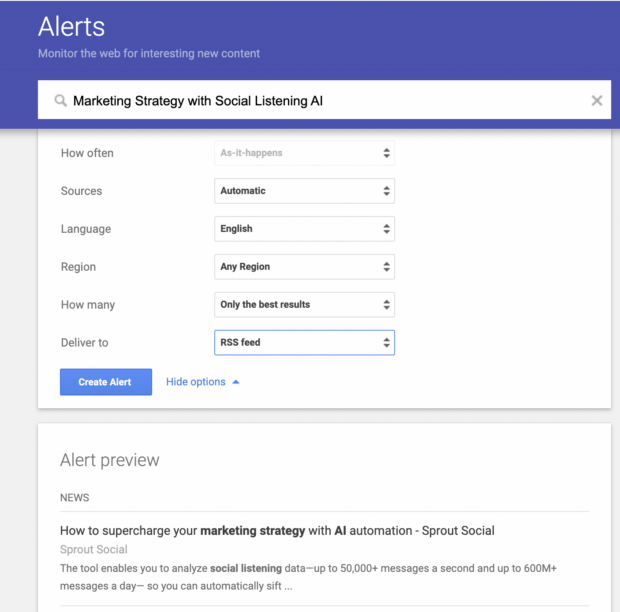Open the Sprout Social marketing strategy headline
Viewport: 620px width, 612px height.
(277, 530)
